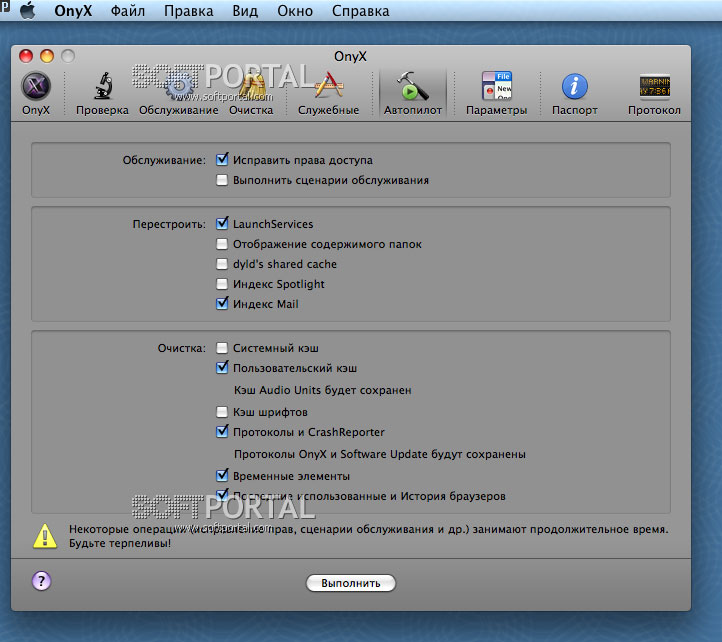Open the Служебные utilities icon
The height and width of the screenshot is (642, 722).
pos(328,93)
